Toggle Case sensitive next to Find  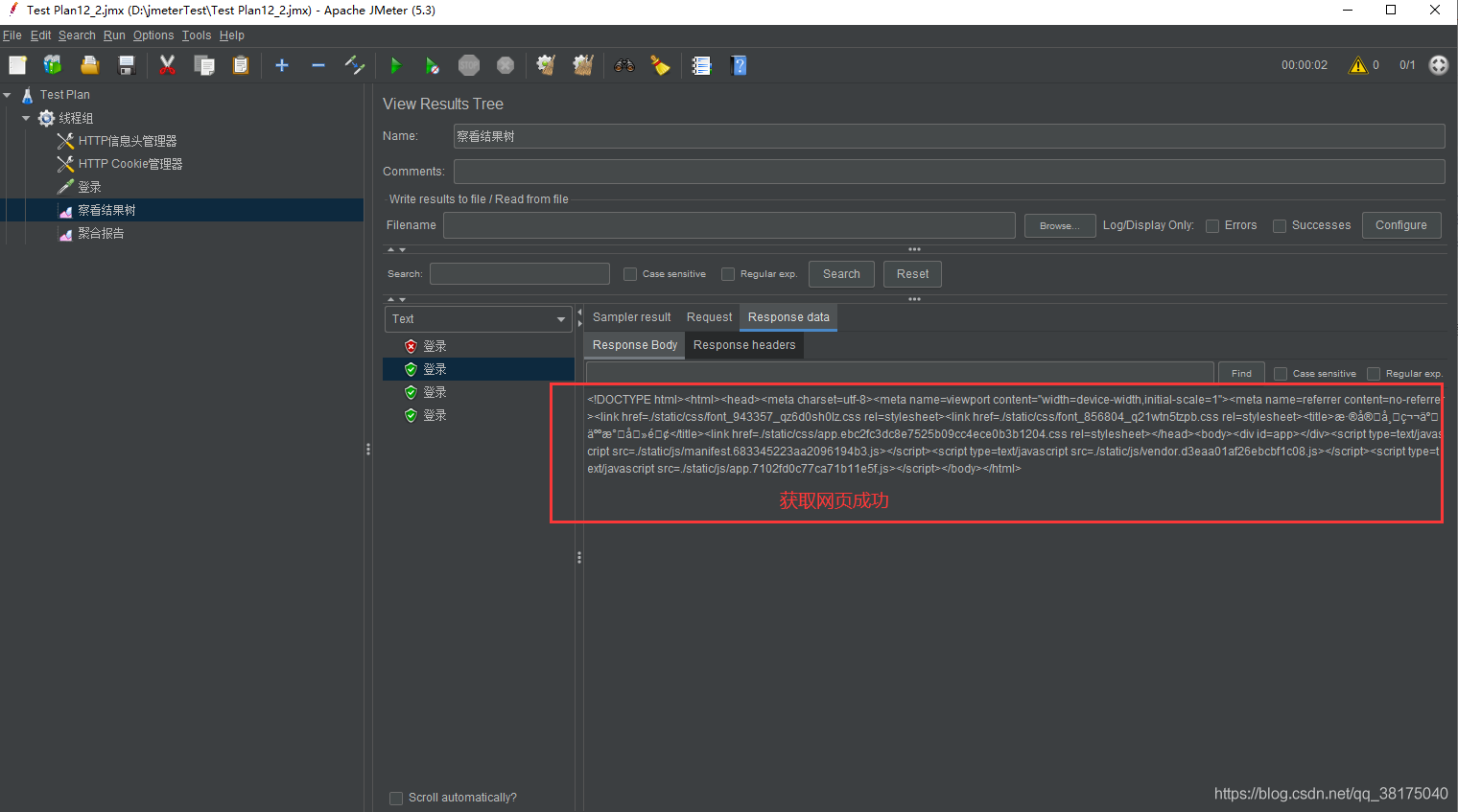pos(1281,374)
